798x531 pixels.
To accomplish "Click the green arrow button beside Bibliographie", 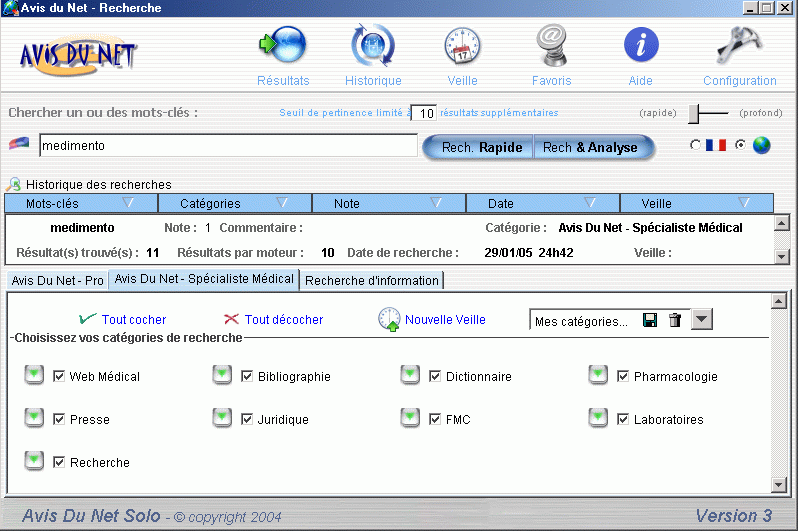I will pos(222,375).
